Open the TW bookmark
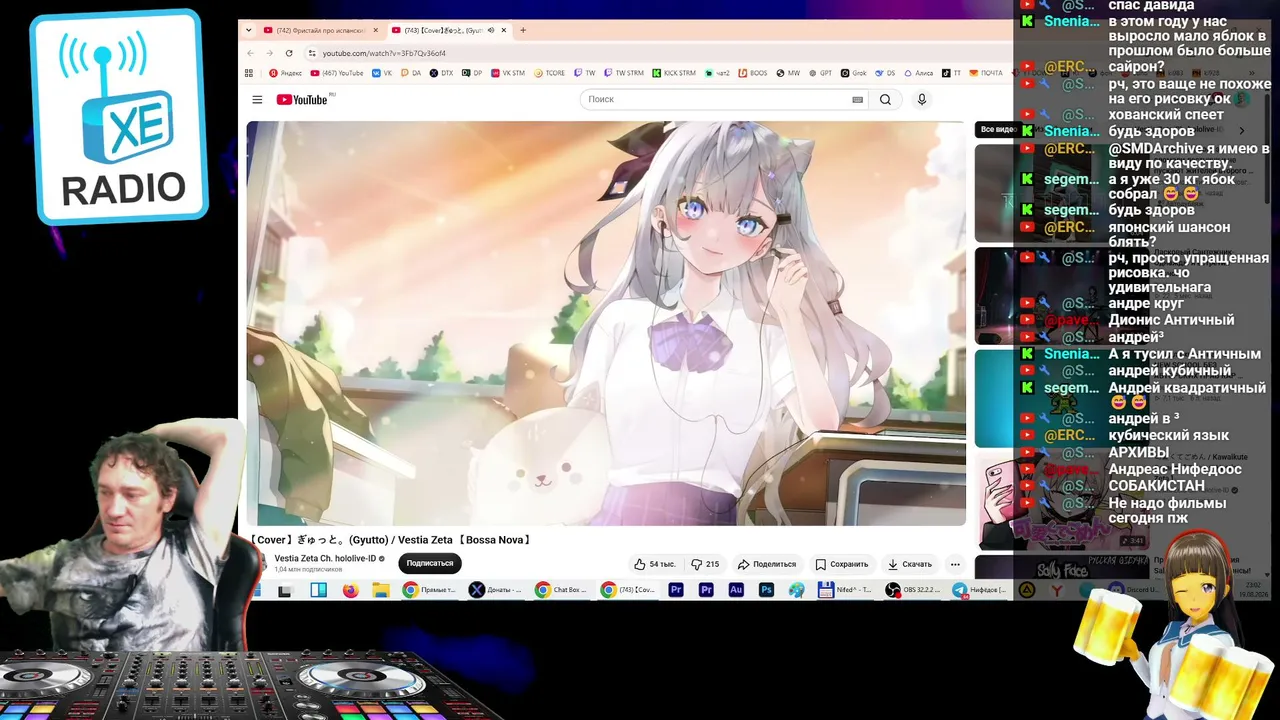Image resolution: width=1280 pixels, height=720 pixels. tap(585, 73)
